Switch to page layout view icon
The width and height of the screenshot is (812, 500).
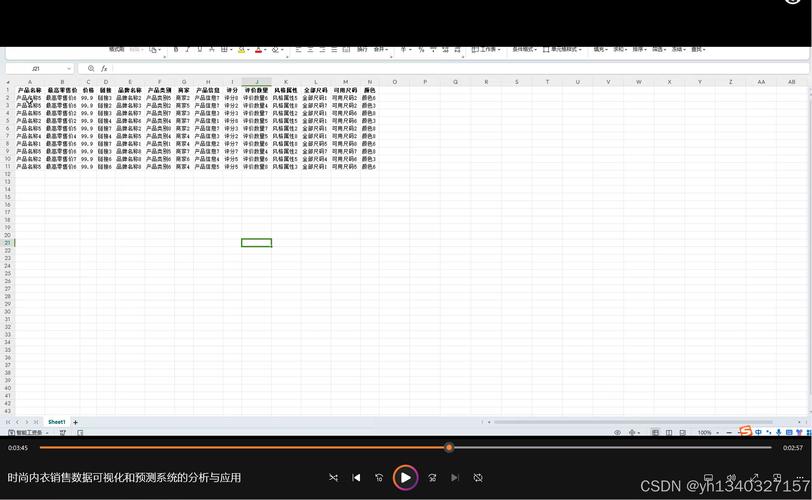point(669,432)
